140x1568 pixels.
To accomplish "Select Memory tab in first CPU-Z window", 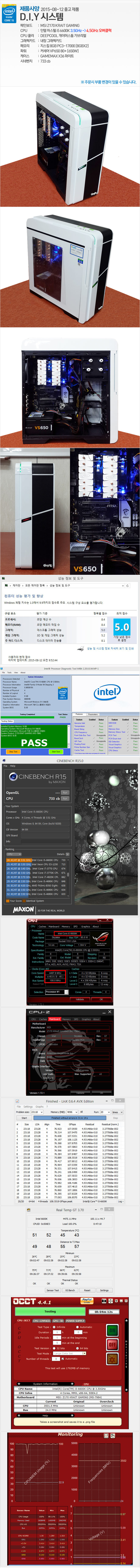I will pyautogui.click(x=66, y=927).
